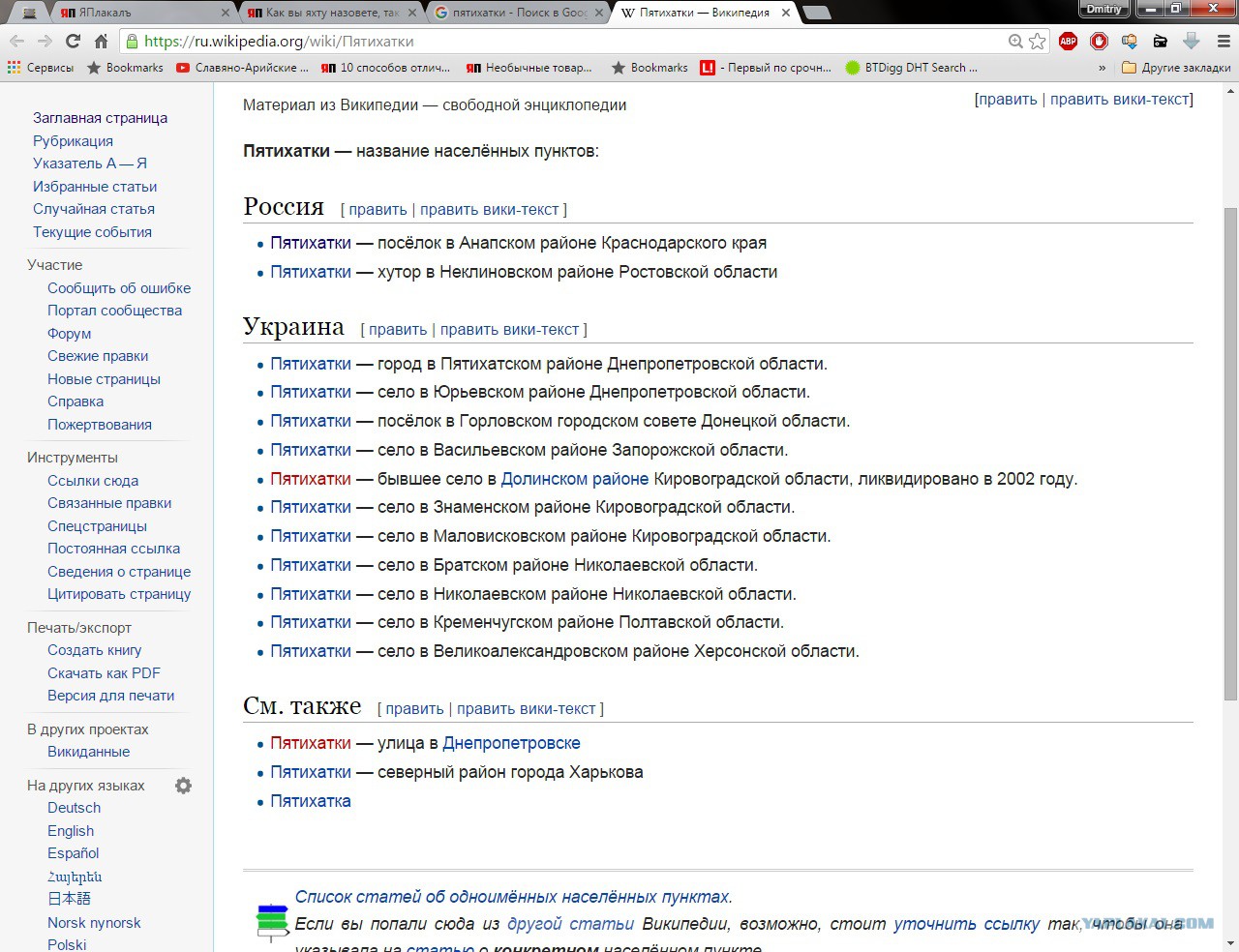
Task: Switch to English language version
Action: pyautogui.click(x=71, y=831)
